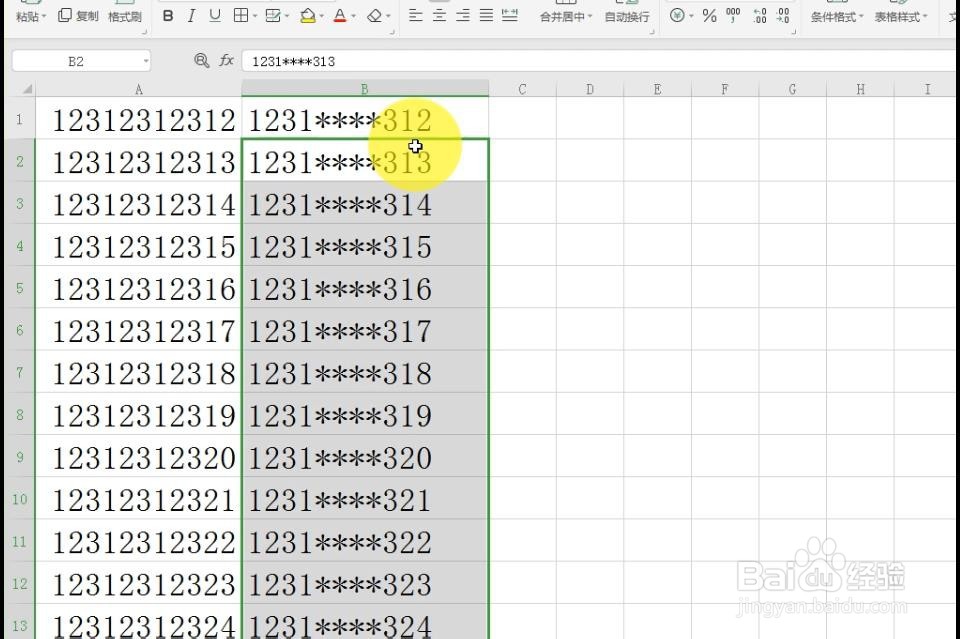Select column C header
The image size is (960, 639).
tap(522, 89)
